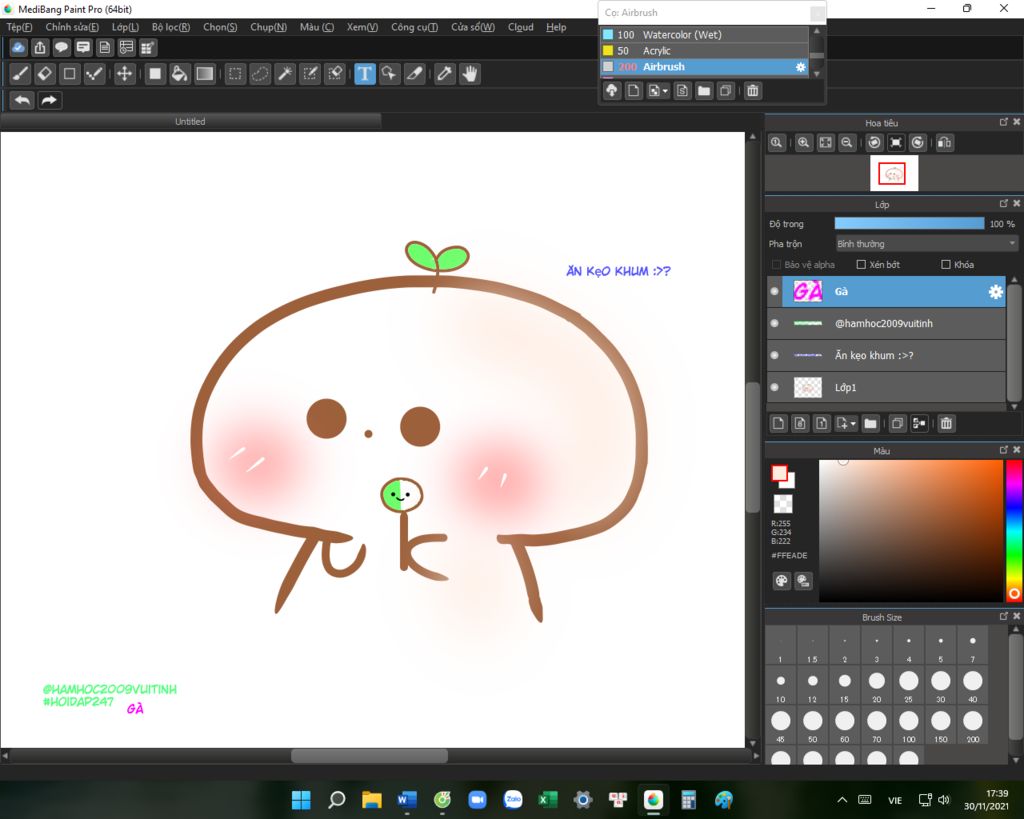The width and height of the screenshot is (1024, 819).
Task: Undo the last action
Action: pyautogui.click(x=22, y=100)
